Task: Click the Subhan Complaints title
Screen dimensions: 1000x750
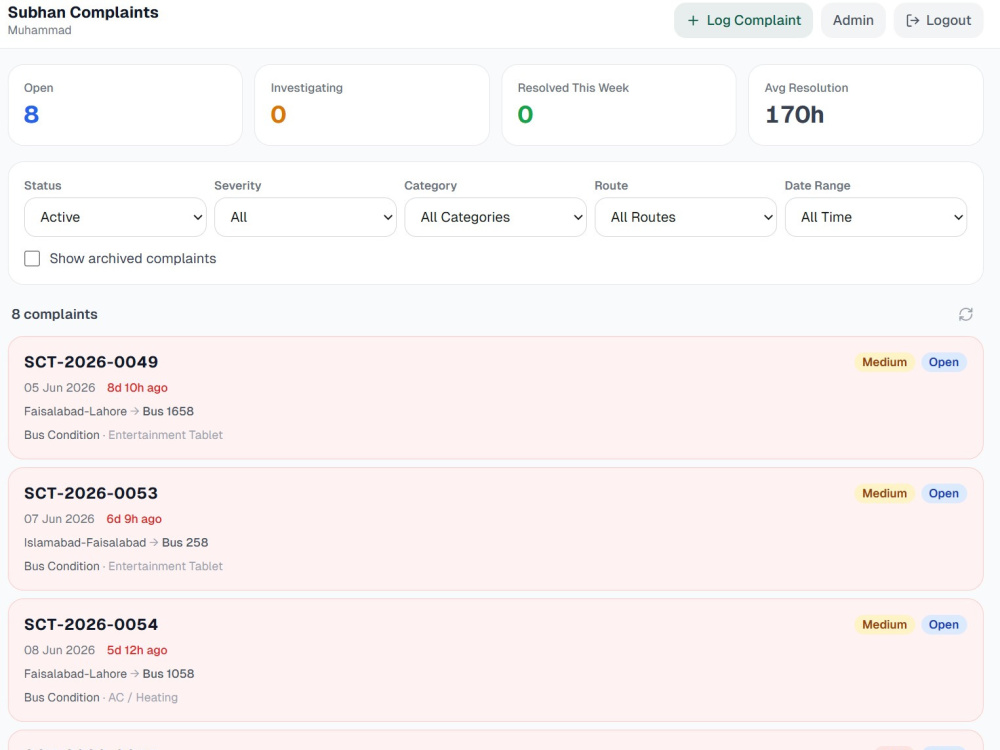Action: point(83,12)
